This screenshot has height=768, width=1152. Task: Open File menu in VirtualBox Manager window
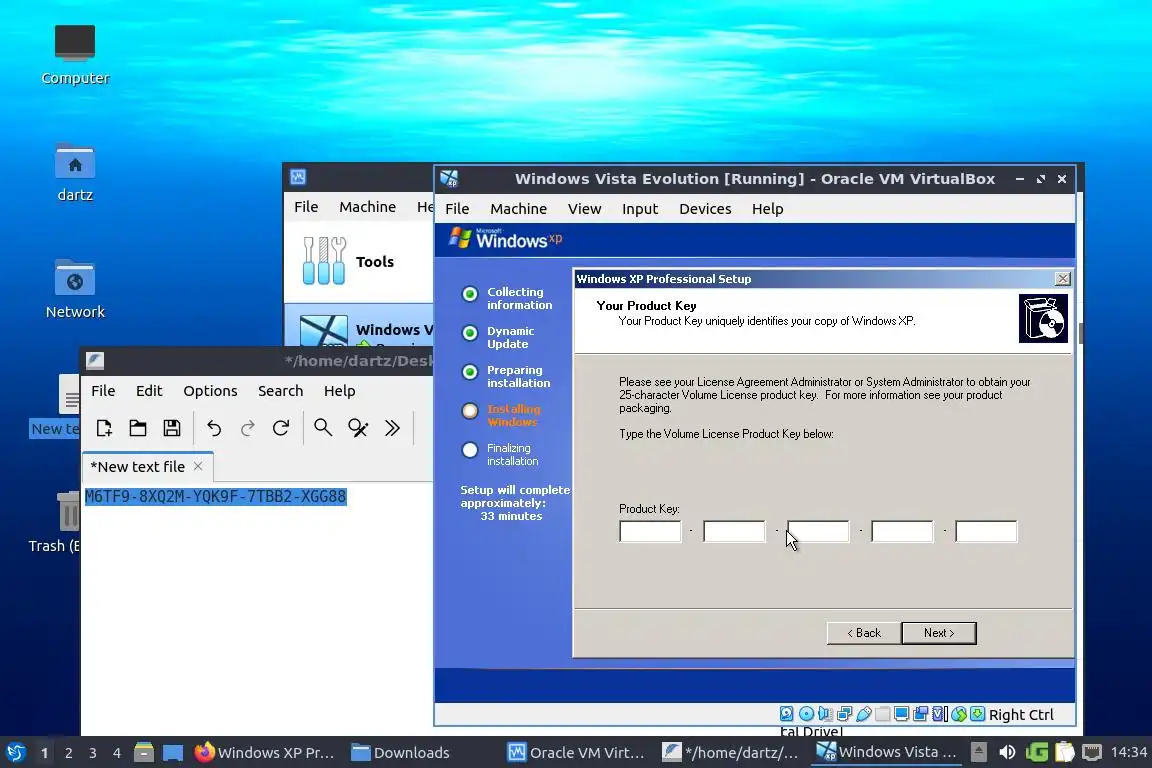point(306,207)
